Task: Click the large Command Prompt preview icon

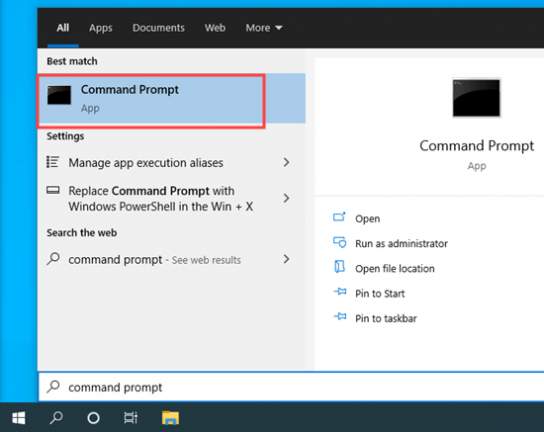Action: coord(476,98)
